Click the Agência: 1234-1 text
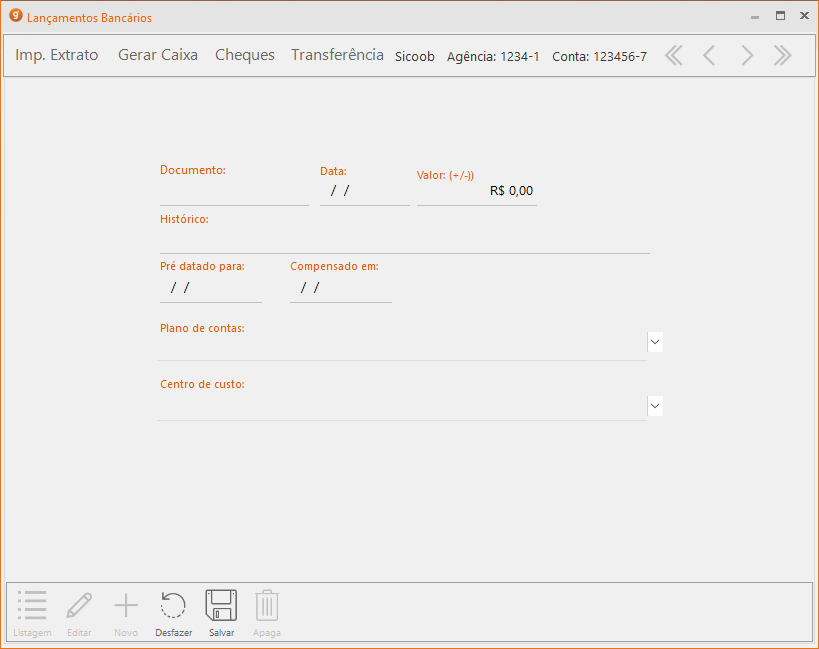 (493, 56)
